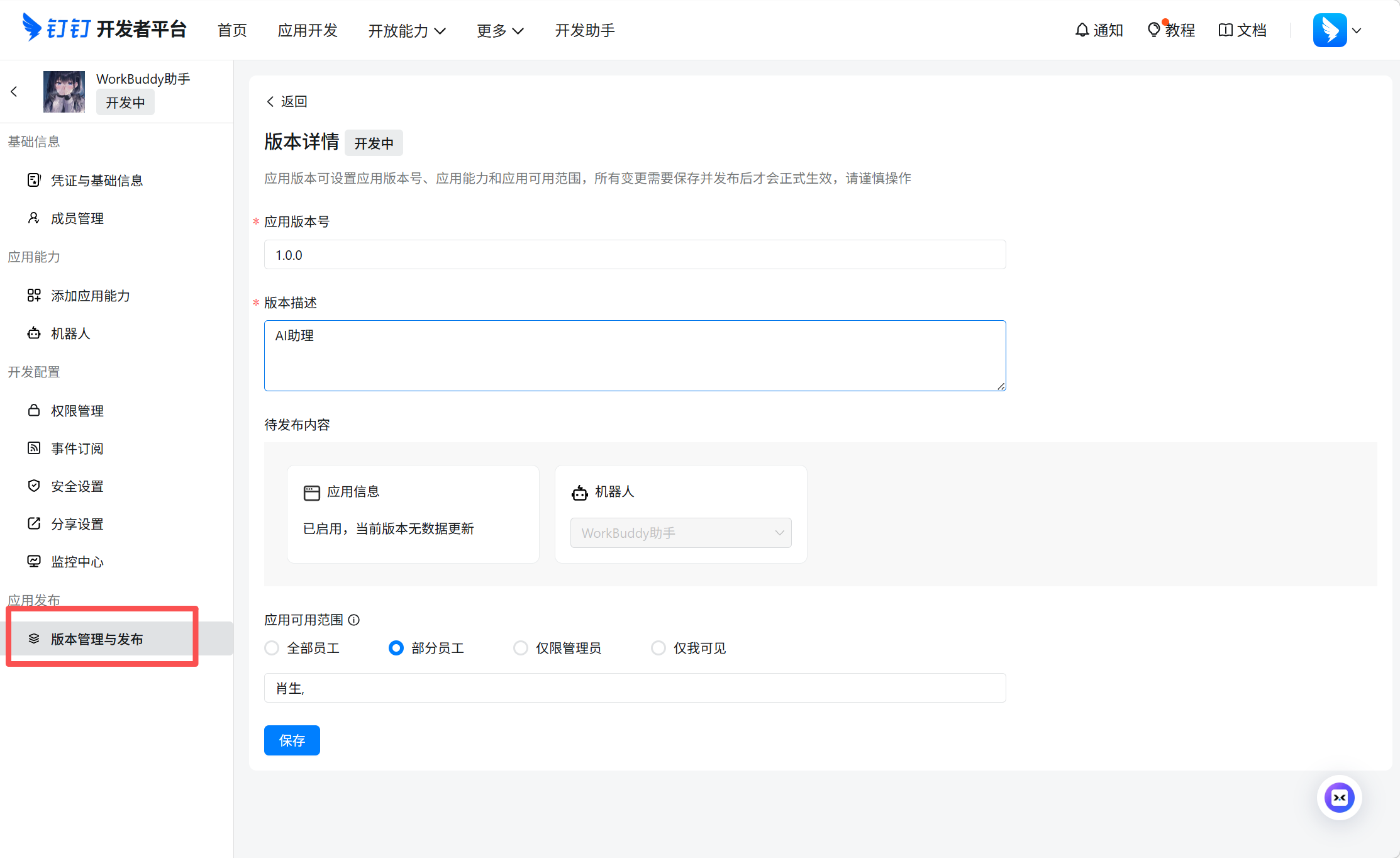Open the tutorial lightbulb icon
1400x858 pixels.
tap(1153, 30)
